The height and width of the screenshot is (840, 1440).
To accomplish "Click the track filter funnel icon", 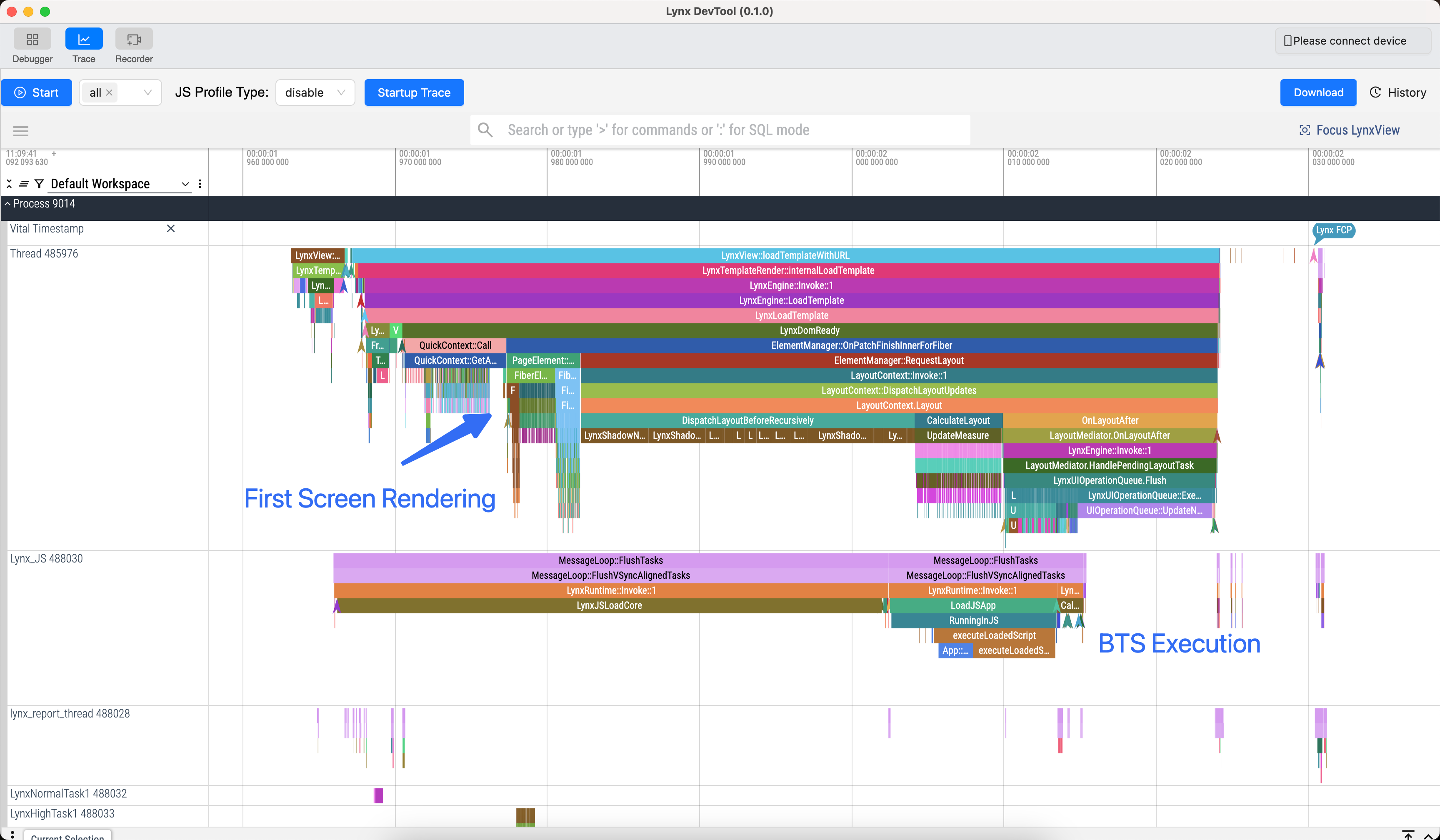I will 39,183.
